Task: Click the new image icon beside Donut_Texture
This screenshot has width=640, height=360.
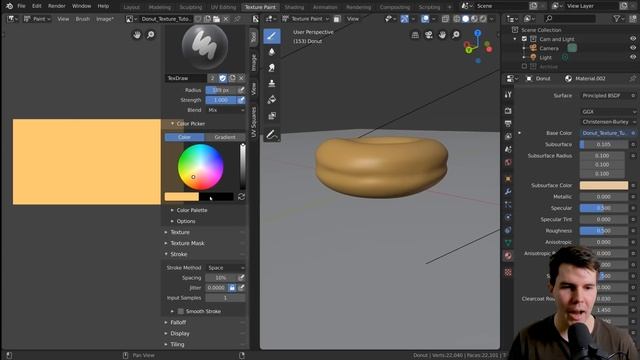Action: click(207, 19)
